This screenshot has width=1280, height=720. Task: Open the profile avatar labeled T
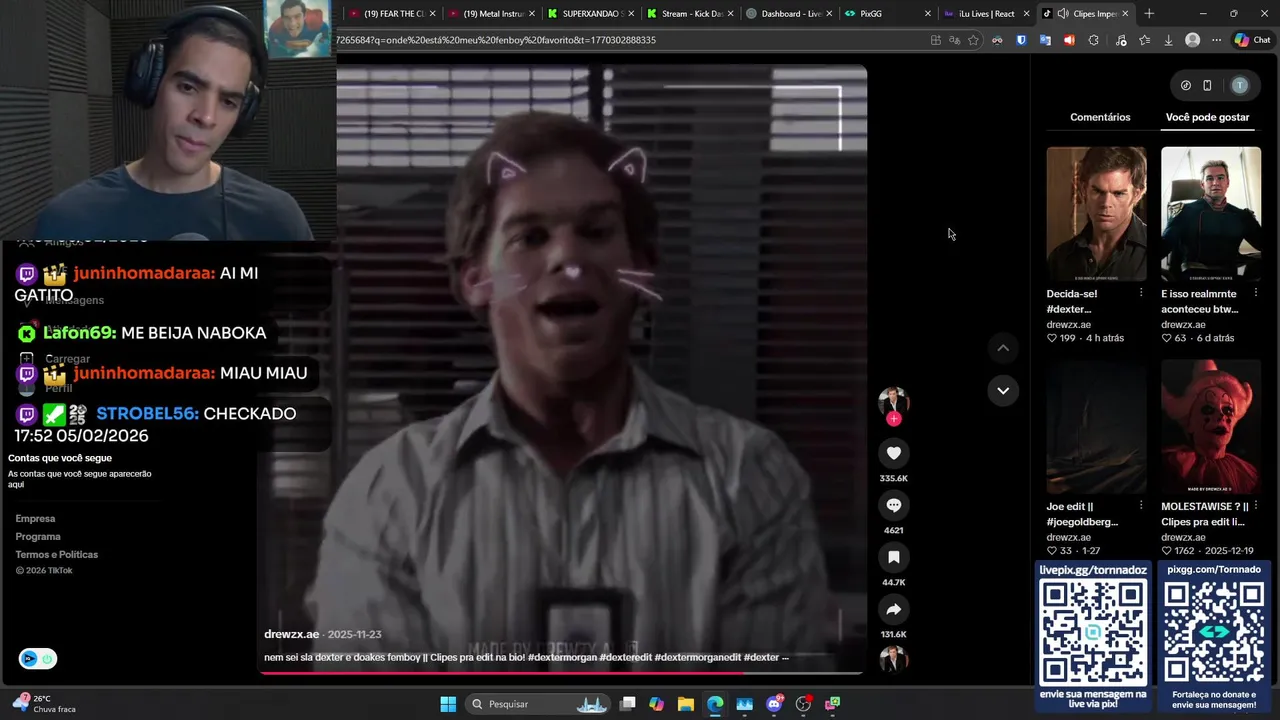(x=1240, y=86)
